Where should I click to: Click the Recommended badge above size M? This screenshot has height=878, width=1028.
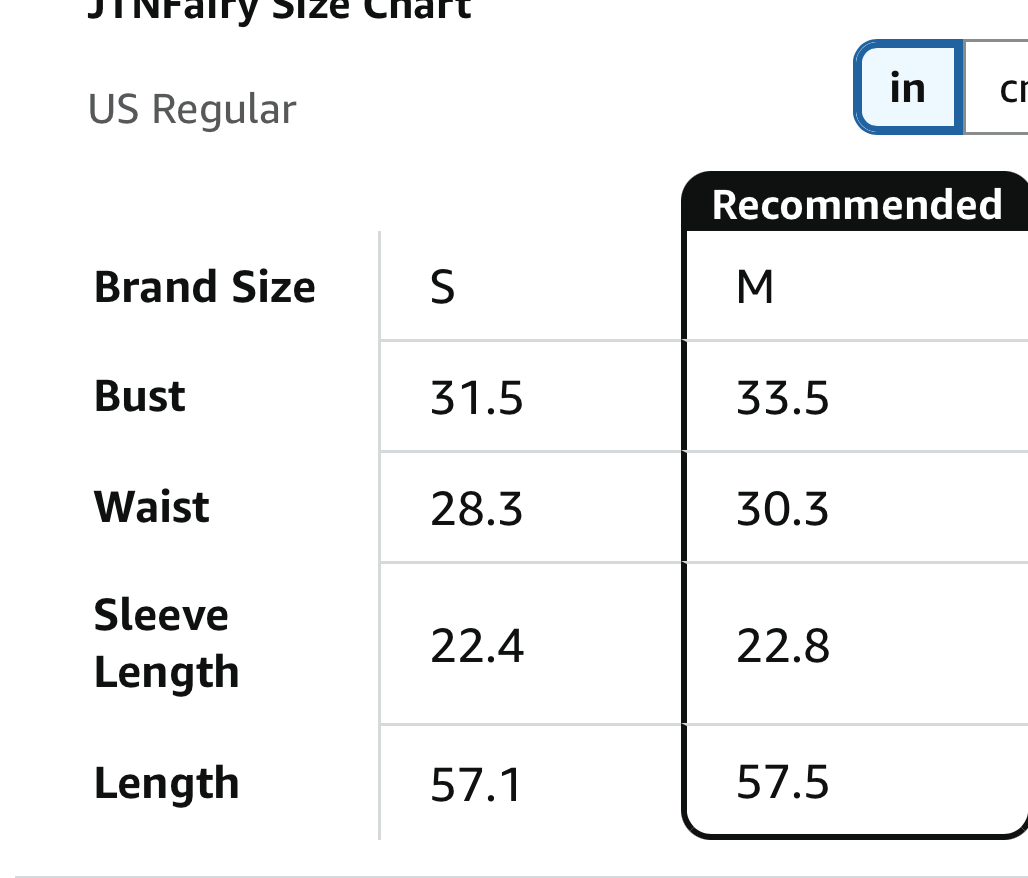point(856,204)
